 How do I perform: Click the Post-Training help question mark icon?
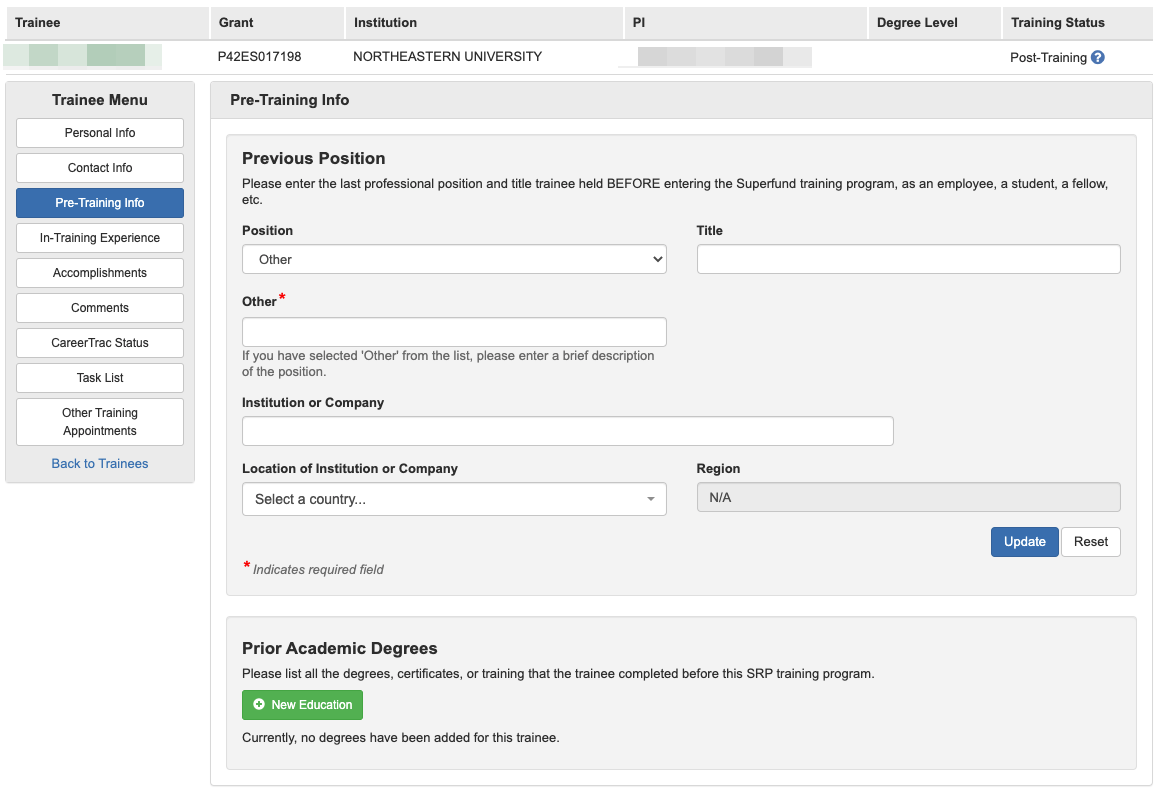pyautogui.click(x=1098, y=58)
